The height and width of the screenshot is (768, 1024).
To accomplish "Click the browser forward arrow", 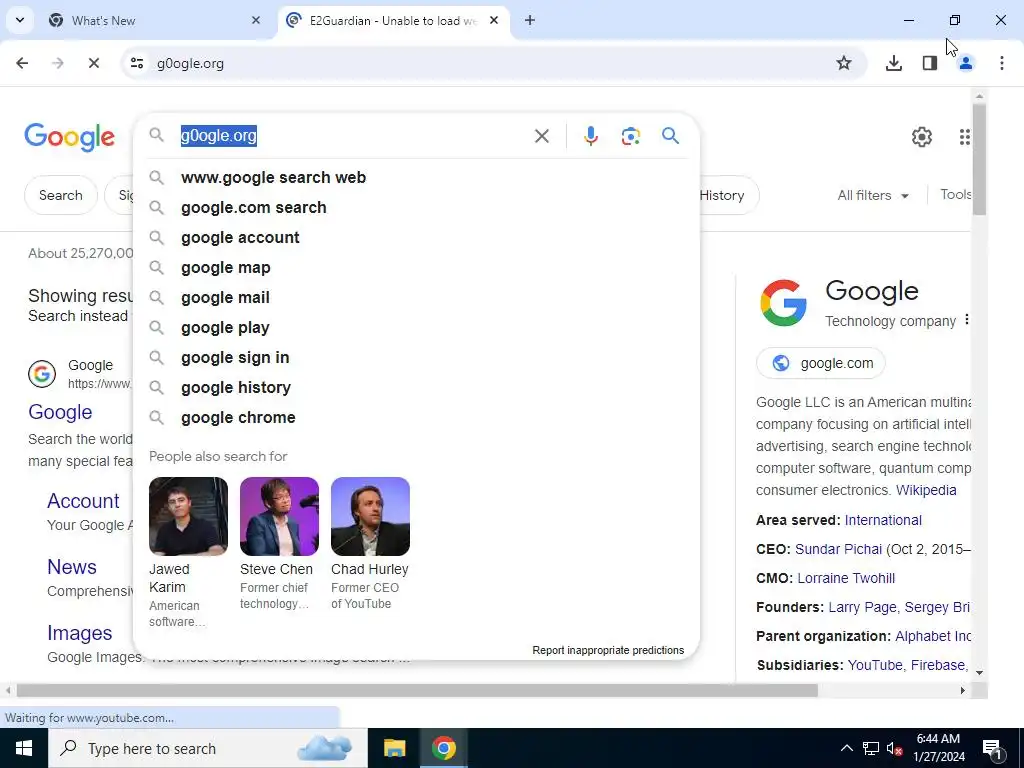I will point(58,63).
